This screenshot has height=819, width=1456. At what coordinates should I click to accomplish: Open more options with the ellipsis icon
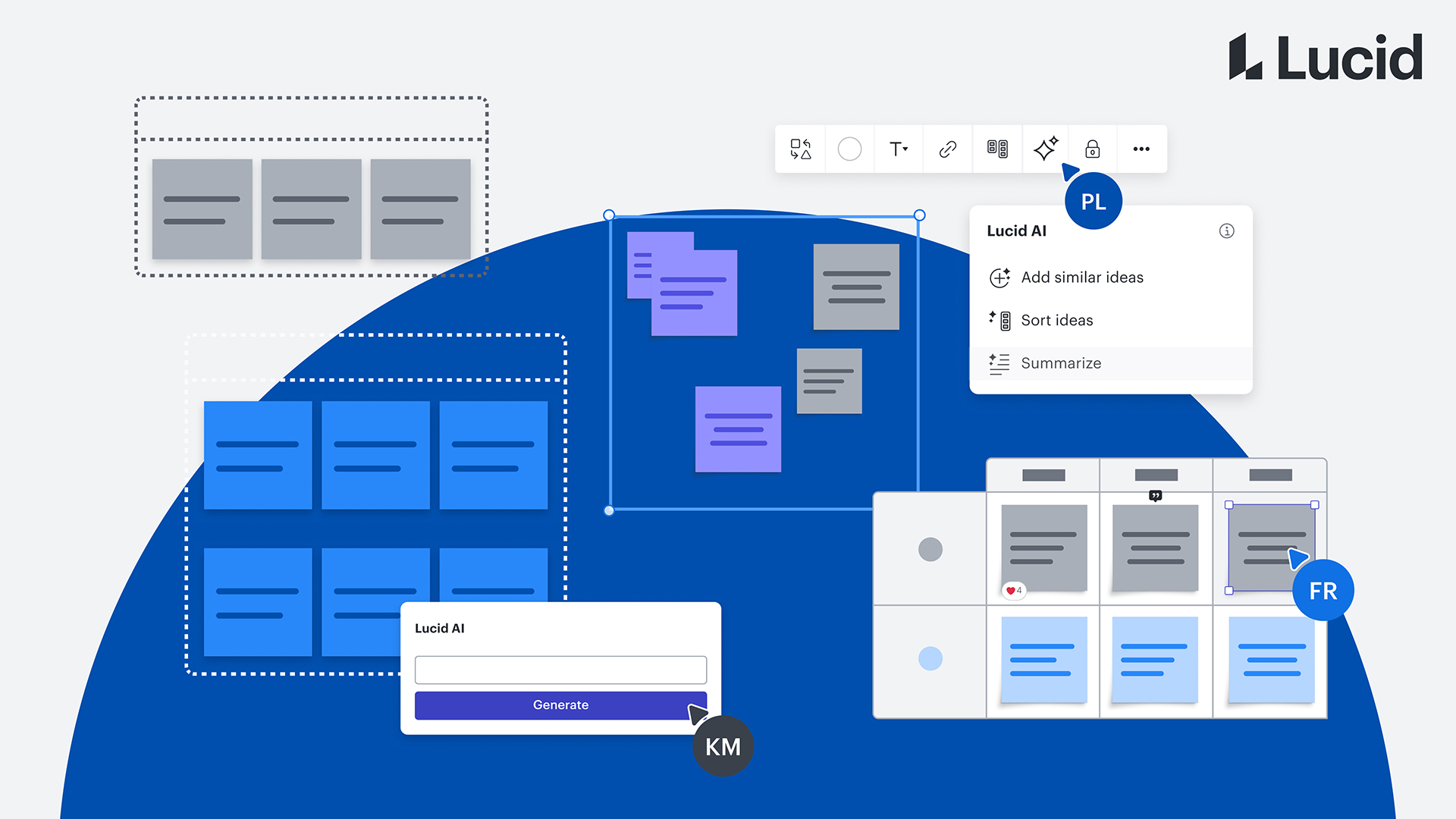click(x=1141, y=149)
